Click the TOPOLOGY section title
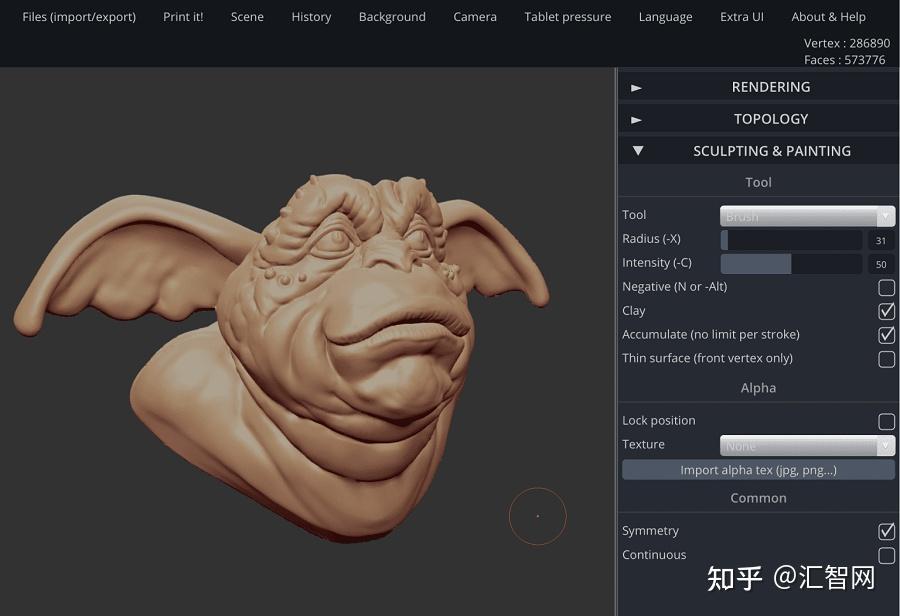This screenshot has height=616, width=900. point(770,119)
